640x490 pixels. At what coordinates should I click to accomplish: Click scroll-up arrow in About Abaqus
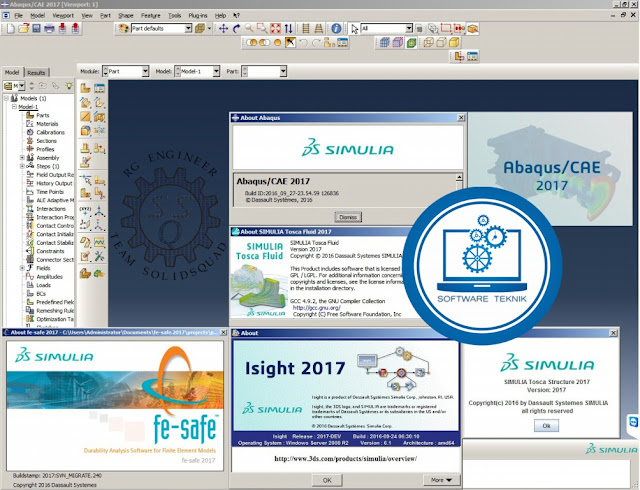tap(459, 177)
